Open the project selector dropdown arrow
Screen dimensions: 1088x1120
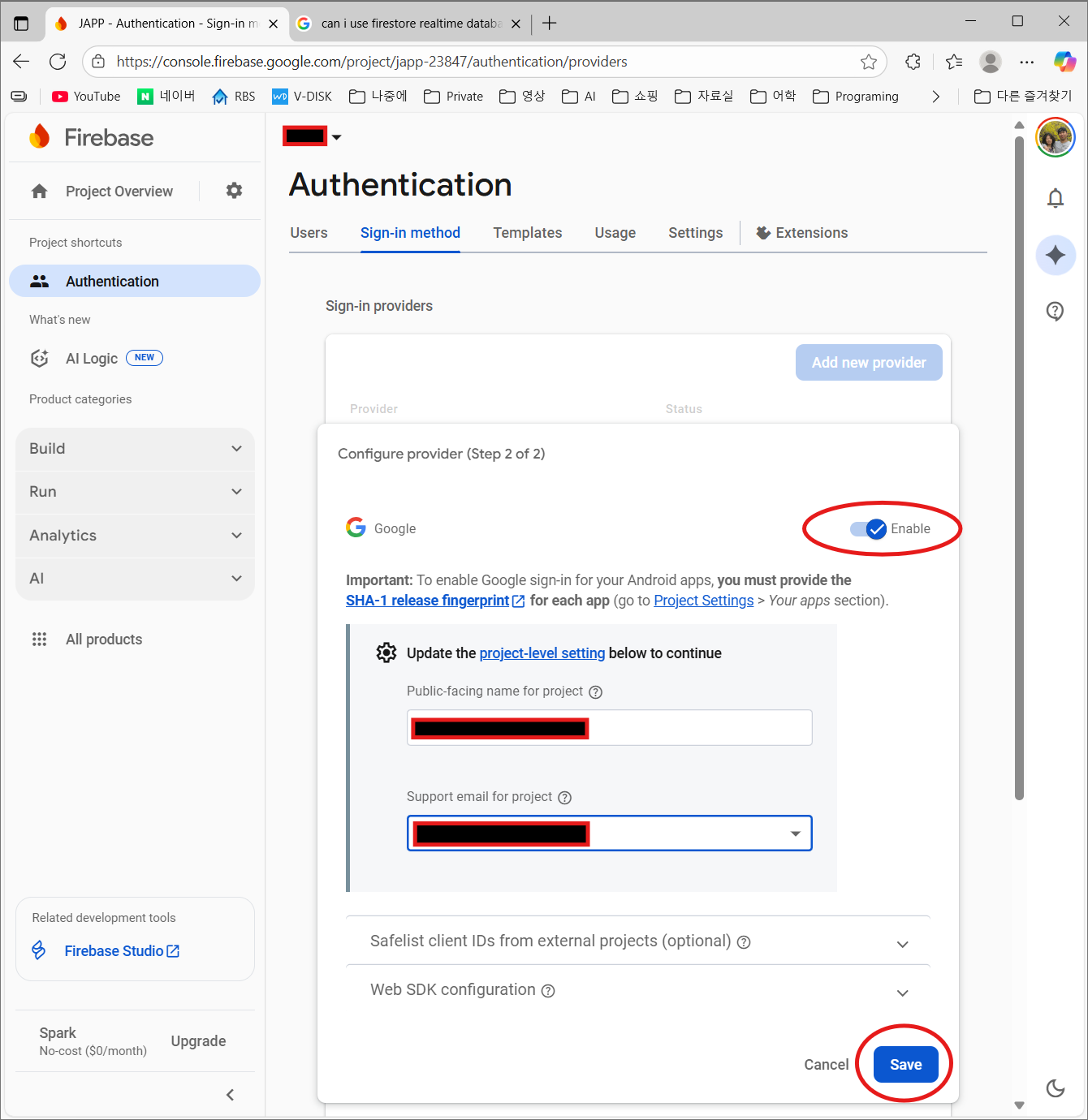(x=336, y=137)
